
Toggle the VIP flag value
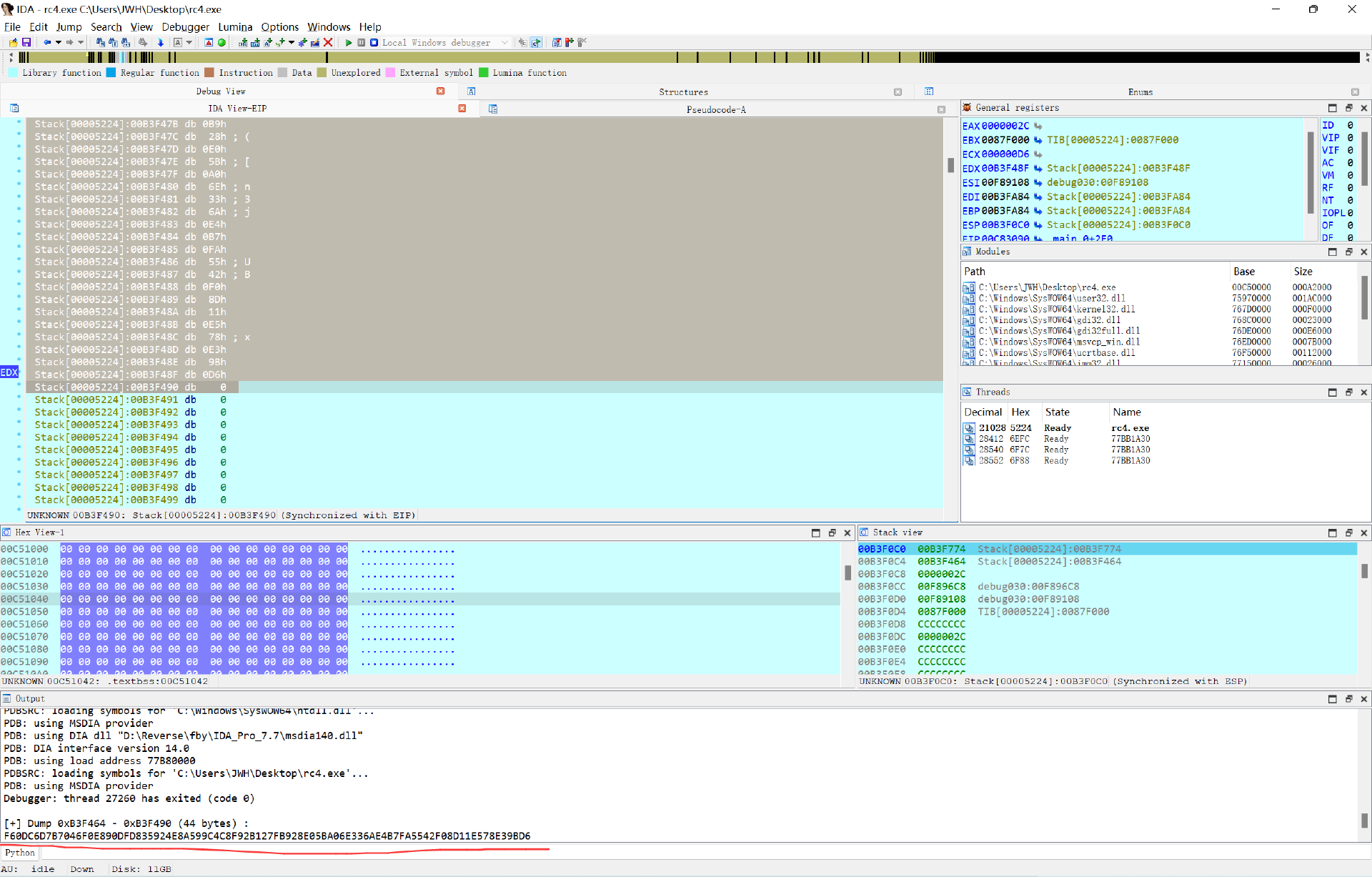1350,138
